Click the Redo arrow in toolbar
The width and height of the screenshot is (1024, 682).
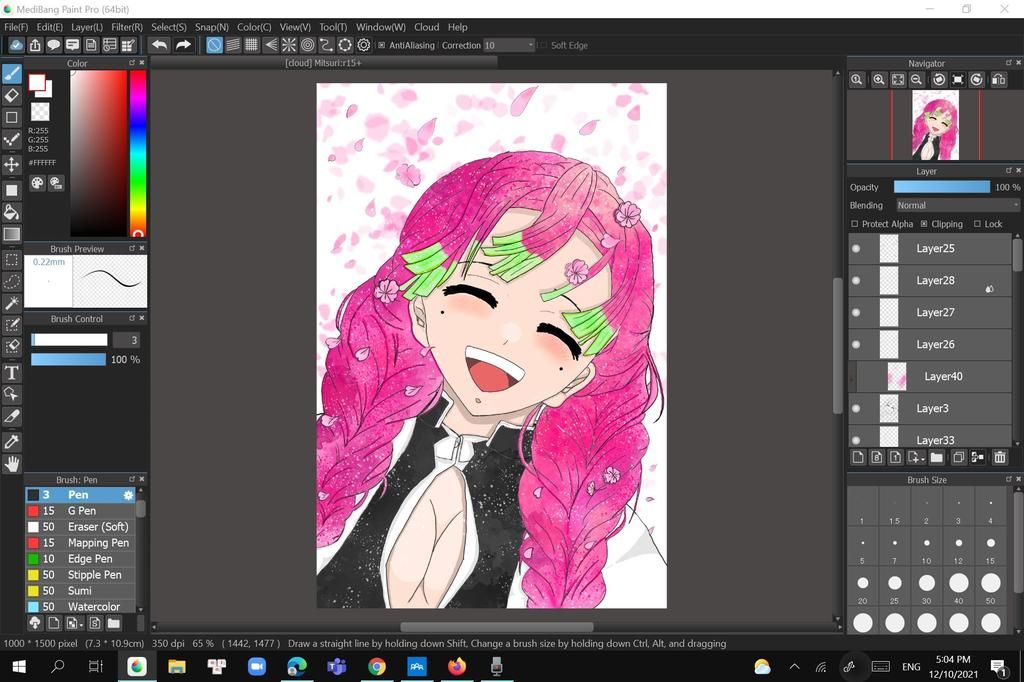tap(184, 45)
